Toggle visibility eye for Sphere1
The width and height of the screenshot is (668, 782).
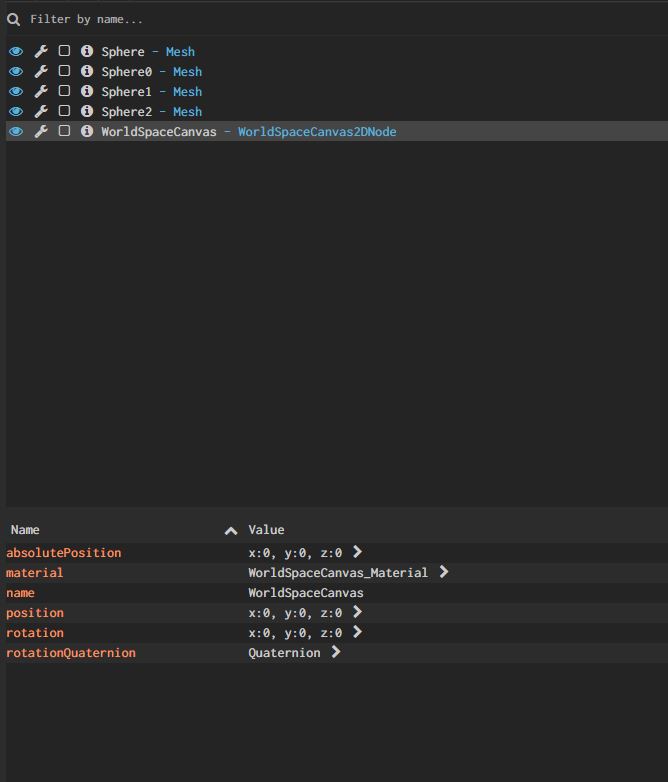pos(16,91)
